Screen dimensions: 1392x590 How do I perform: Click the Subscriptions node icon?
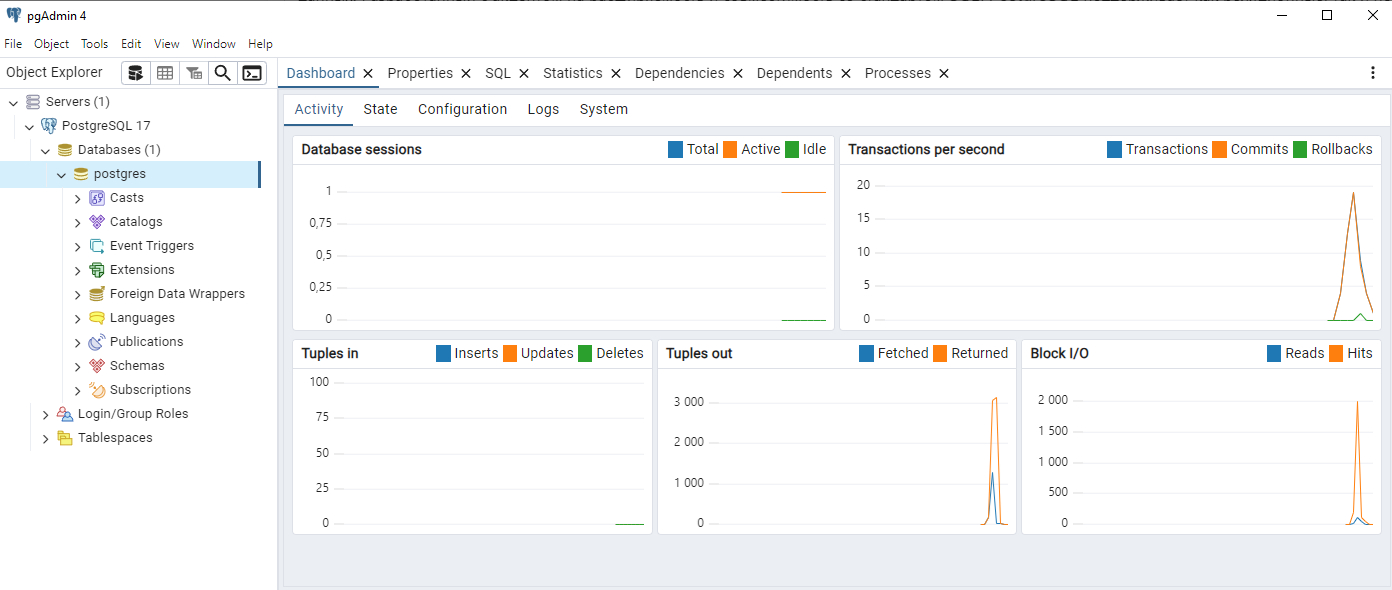click(97, 390)
